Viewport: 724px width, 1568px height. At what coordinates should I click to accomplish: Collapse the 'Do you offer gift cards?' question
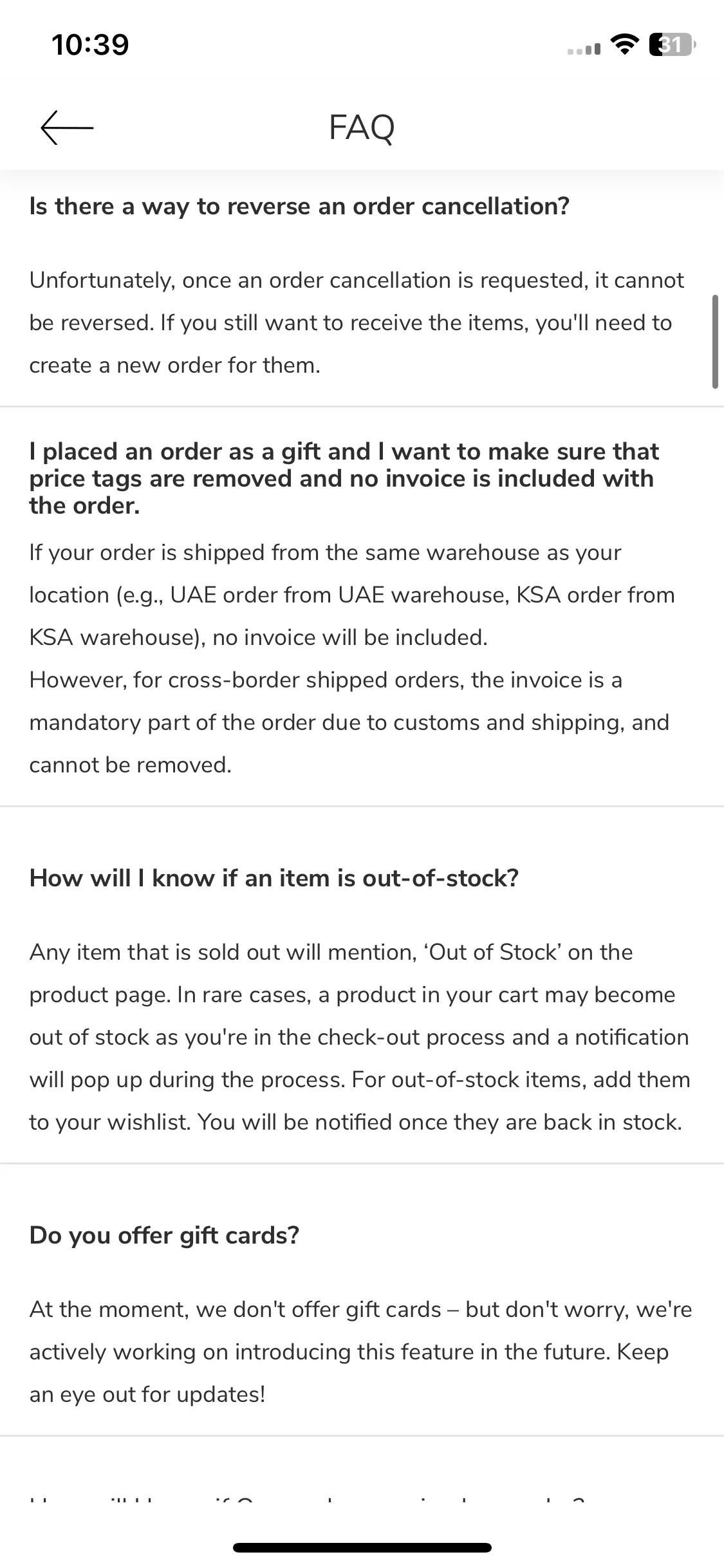[164, 1235]
